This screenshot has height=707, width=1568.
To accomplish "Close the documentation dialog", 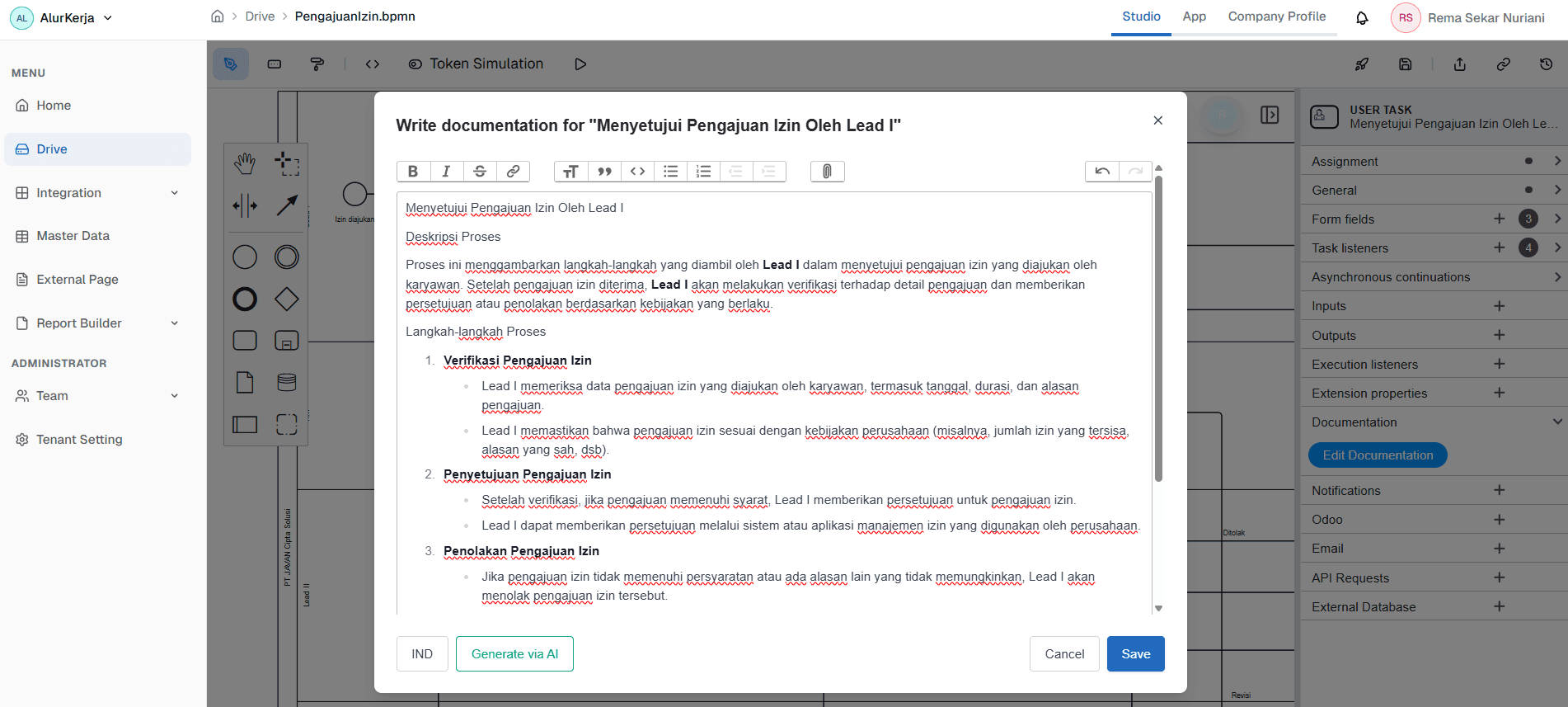I will [x=1158, y=120].
